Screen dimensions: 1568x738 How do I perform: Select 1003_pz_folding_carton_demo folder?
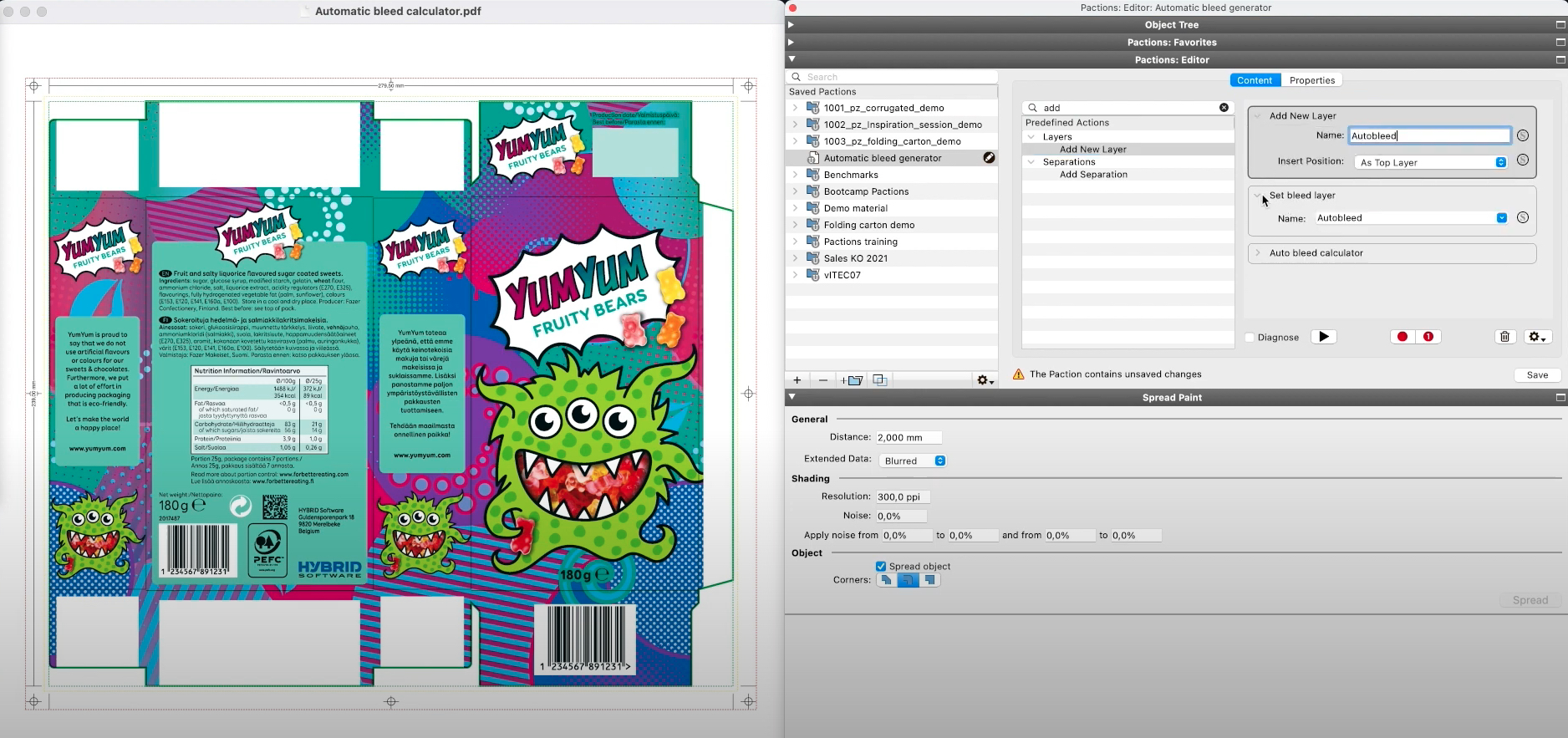892,141
